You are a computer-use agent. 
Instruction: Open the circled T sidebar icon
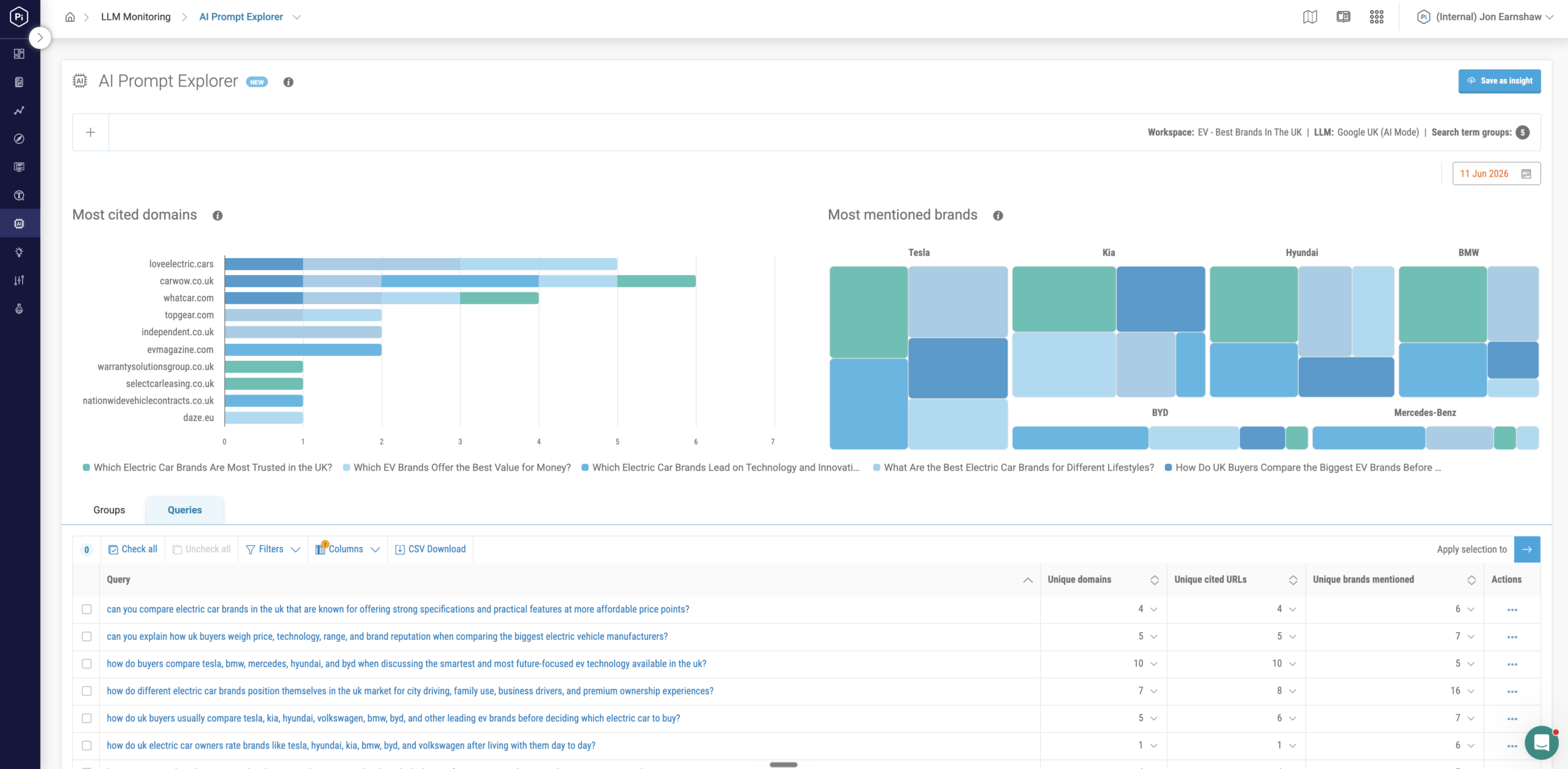pyautogui.click(x=19, y=195)
